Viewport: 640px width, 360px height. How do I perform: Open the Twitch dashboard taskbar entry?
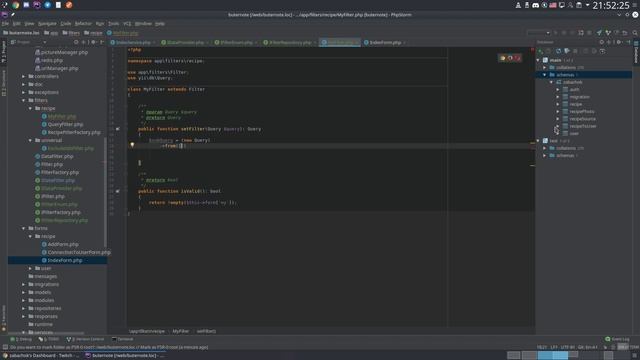41,356
